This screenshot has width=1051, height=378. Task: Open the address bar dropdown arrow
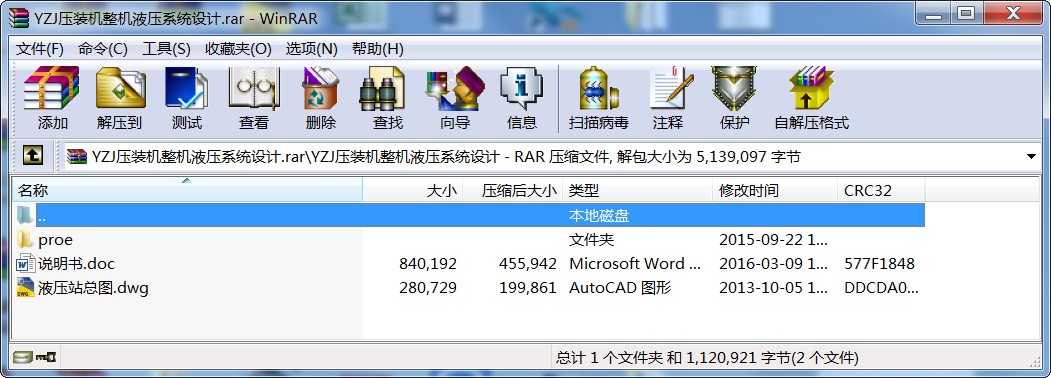pyautogui.click(x=1032, y=157)
